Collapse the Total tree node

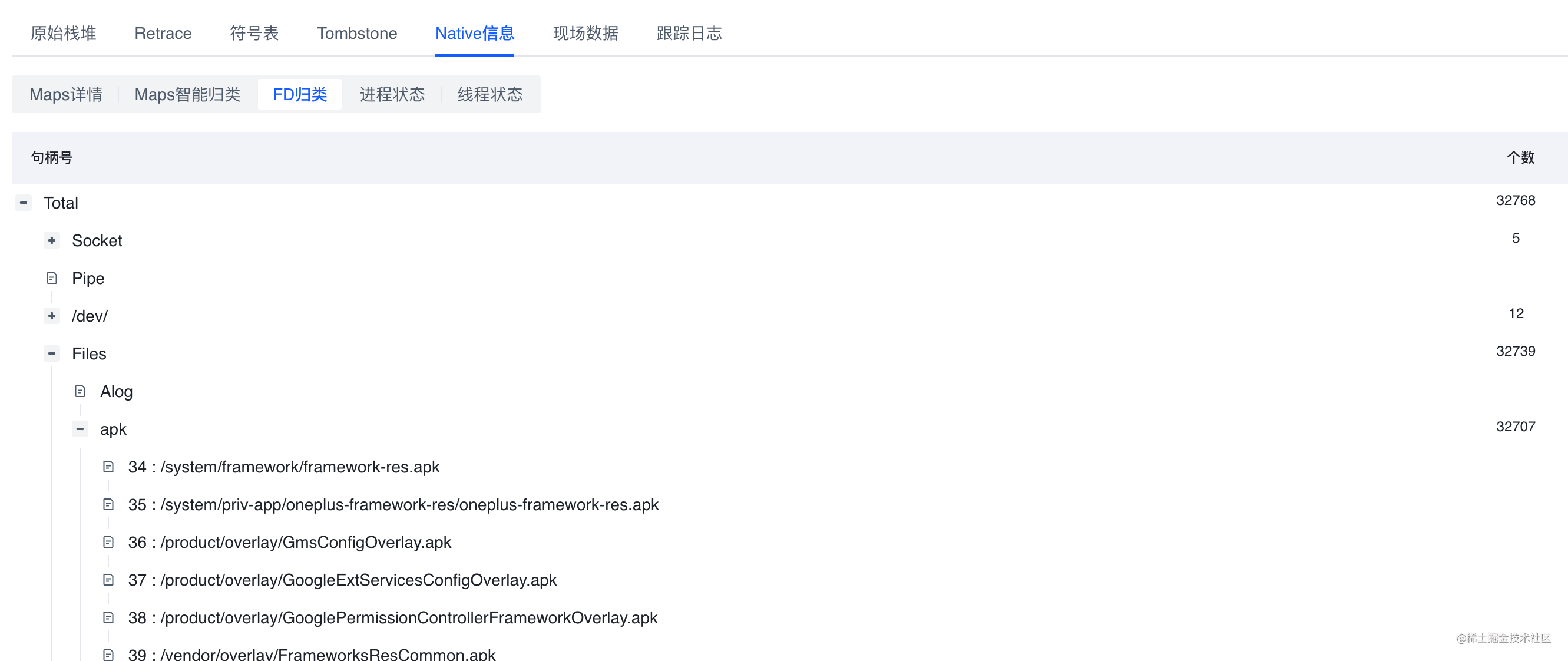tap(23, 203)
